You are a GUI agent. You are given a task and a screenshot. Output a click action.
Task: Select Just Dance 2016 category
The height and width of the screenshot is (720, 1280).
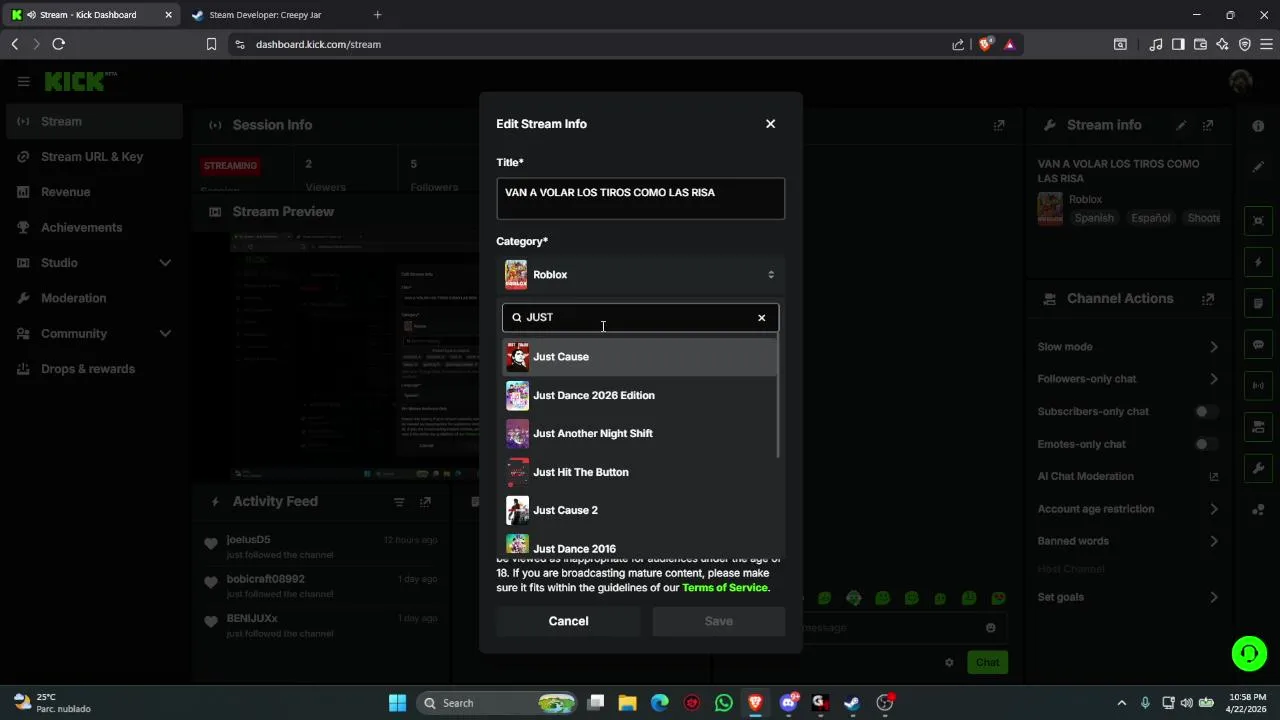click(x=640, y=547)
